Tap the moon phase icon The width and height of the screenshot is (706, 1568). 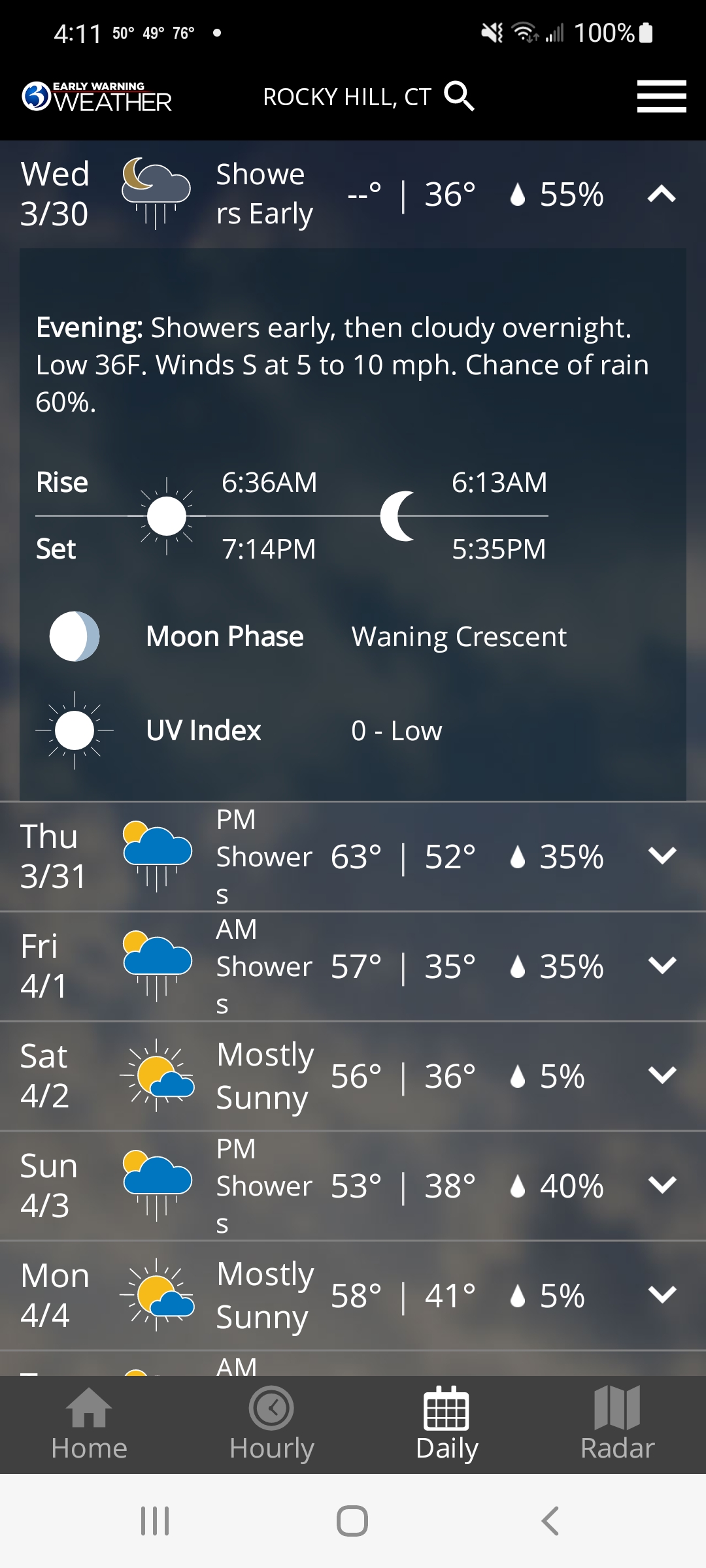[x=75, y=636]
